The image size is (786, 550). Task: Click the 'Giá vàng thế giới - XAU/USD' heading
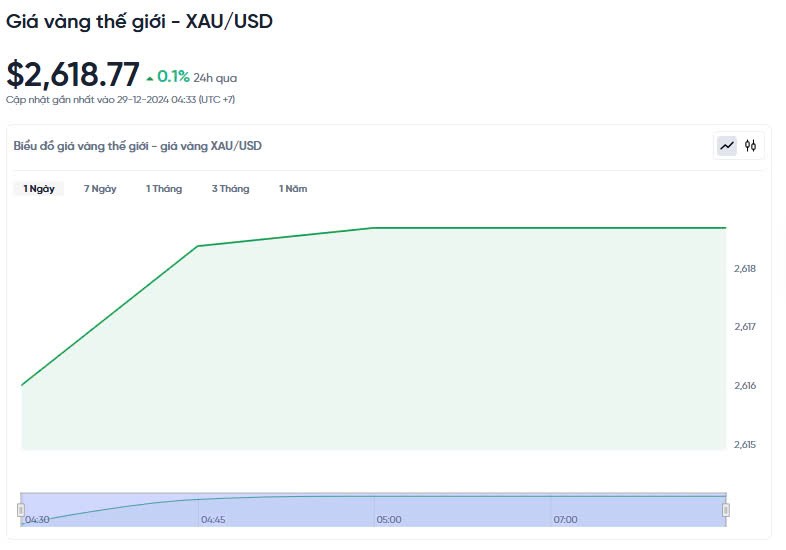139,21
